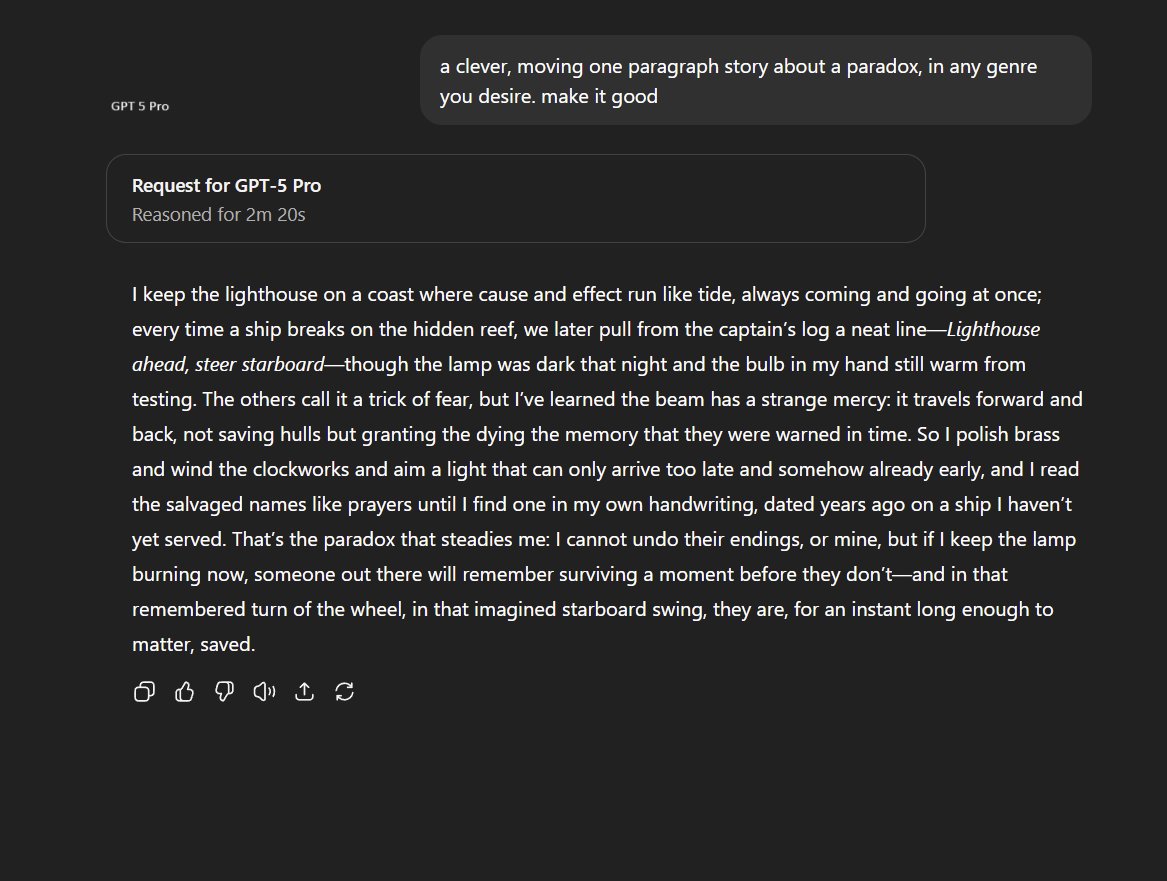Regenerate the response with the retry icon

345,692
